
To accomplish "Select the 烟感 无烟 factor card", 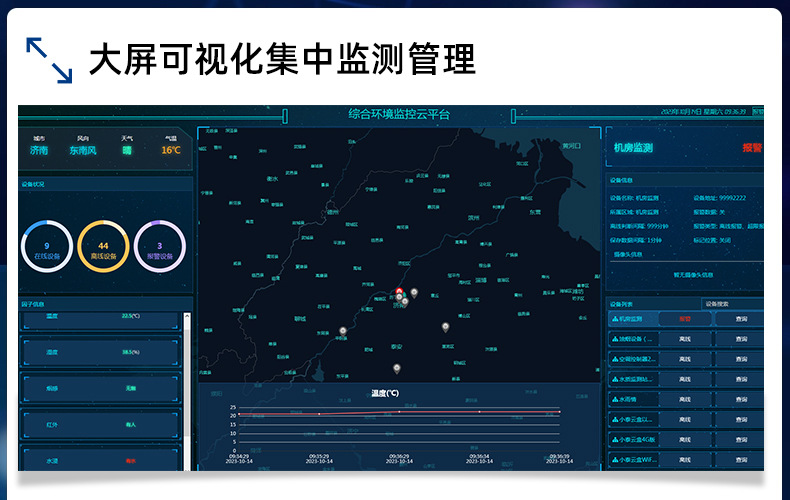I will (x=101, y=388).
